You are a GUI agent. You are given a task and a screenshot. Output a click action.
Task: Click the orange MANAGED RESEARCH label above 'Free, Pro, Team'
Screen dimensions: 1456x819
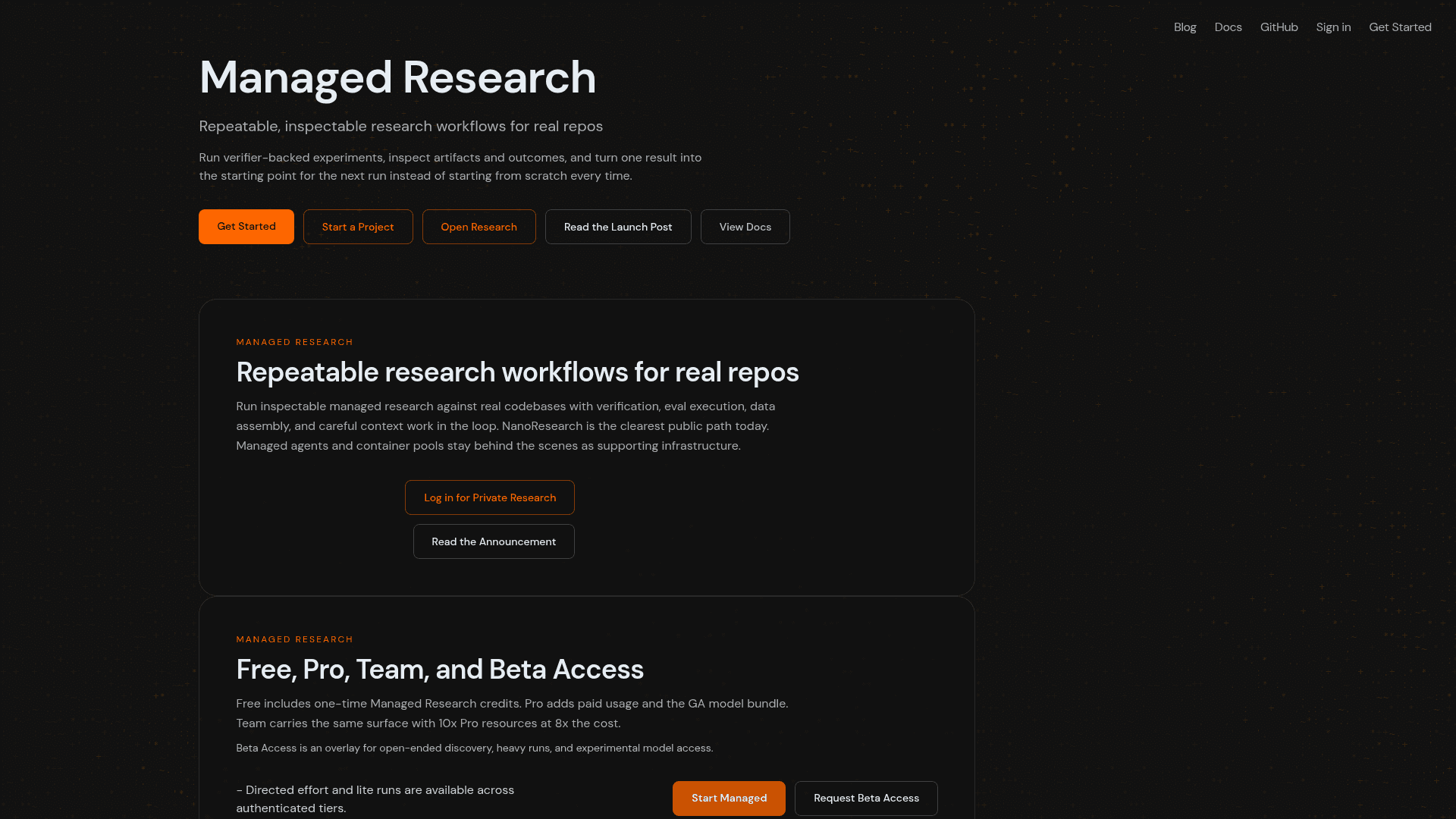click(x=294, y=639)
